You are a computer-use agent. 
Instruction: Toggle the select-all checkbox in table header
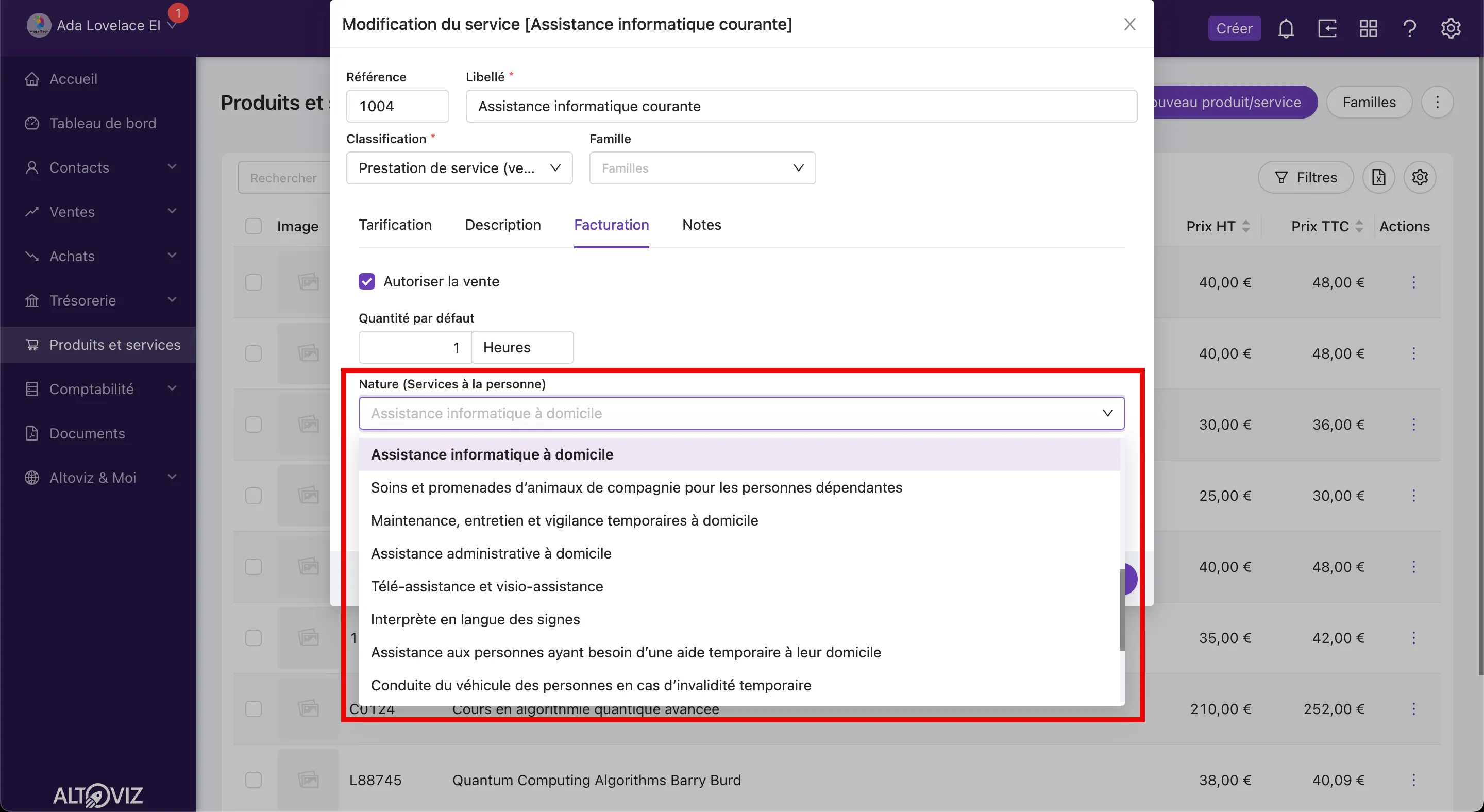click(x=254, y=226)
